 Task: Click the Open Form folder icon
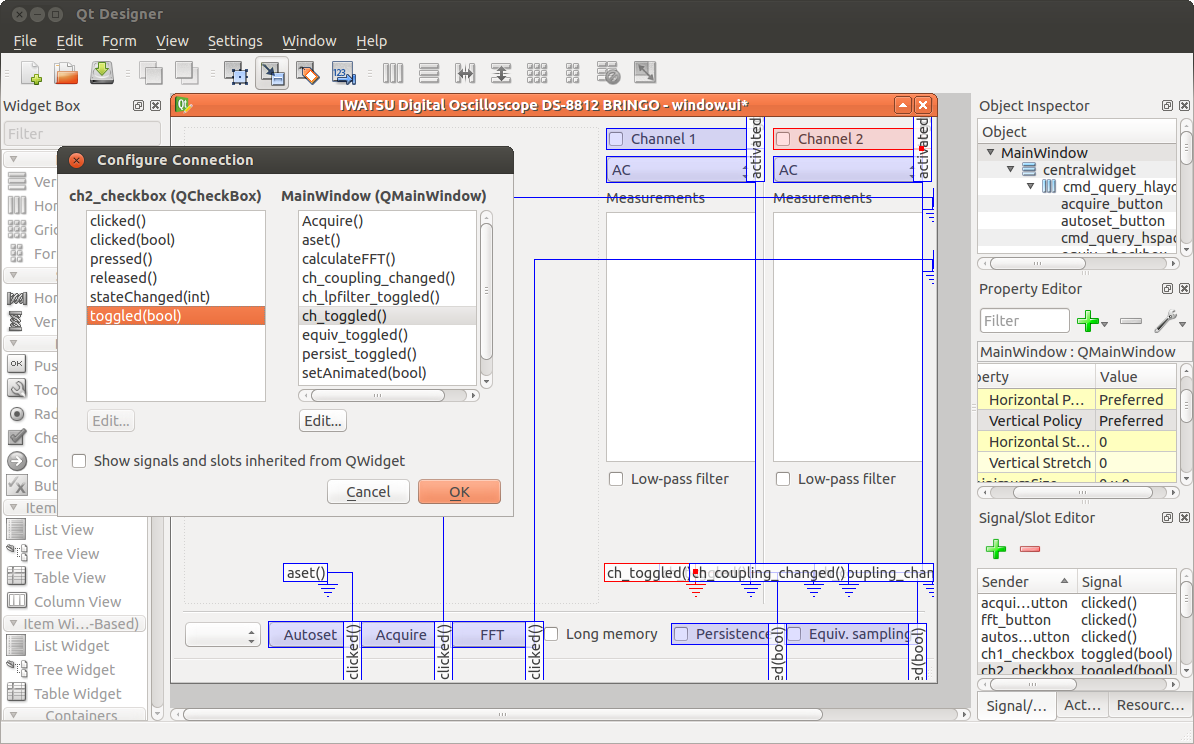66,73
